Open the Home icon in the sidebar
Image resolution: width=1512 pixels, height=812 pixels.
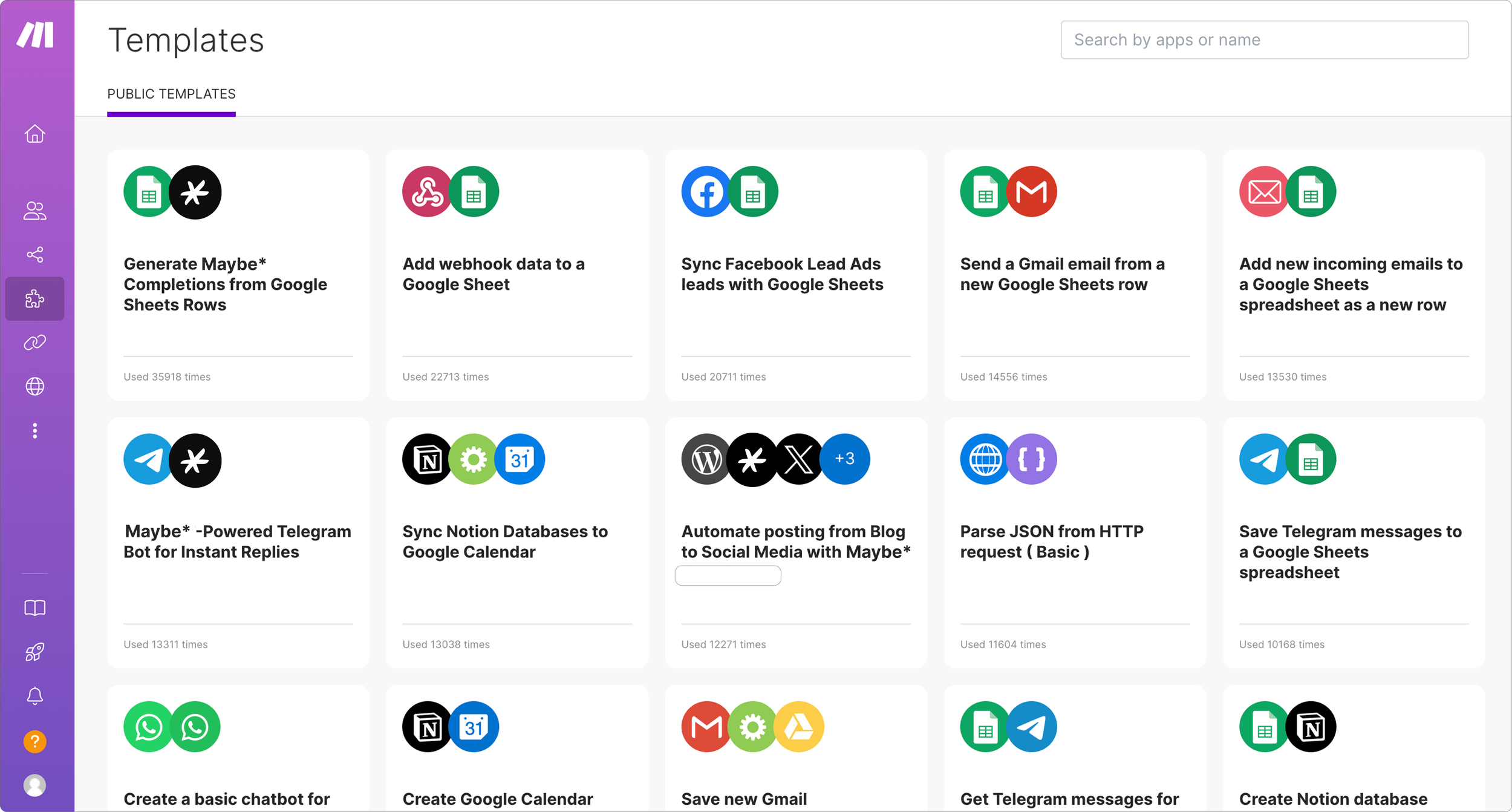click(35, 134)
